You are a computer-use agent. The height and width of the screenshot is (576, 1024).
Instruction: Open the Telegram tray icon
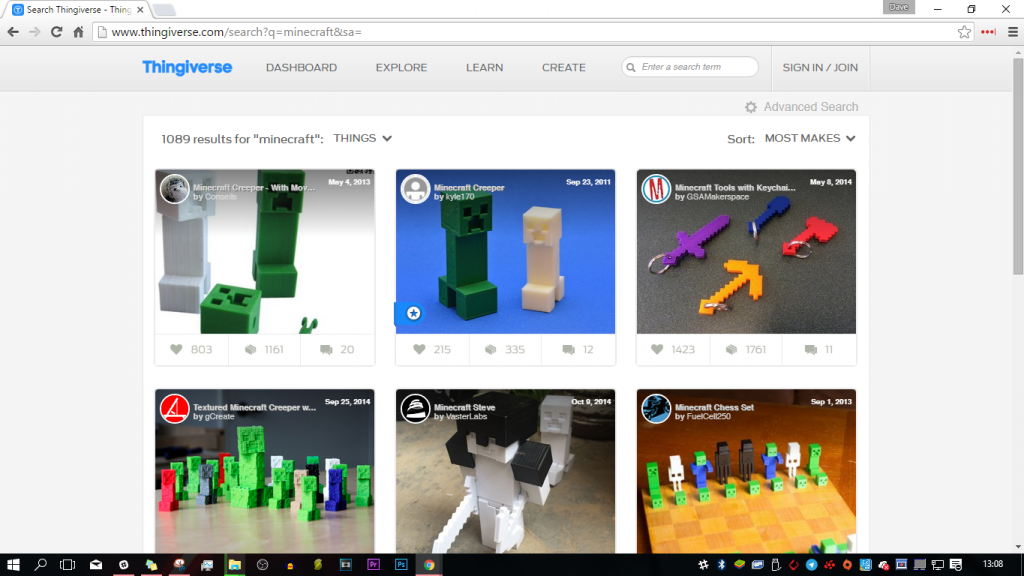[811, 565]
